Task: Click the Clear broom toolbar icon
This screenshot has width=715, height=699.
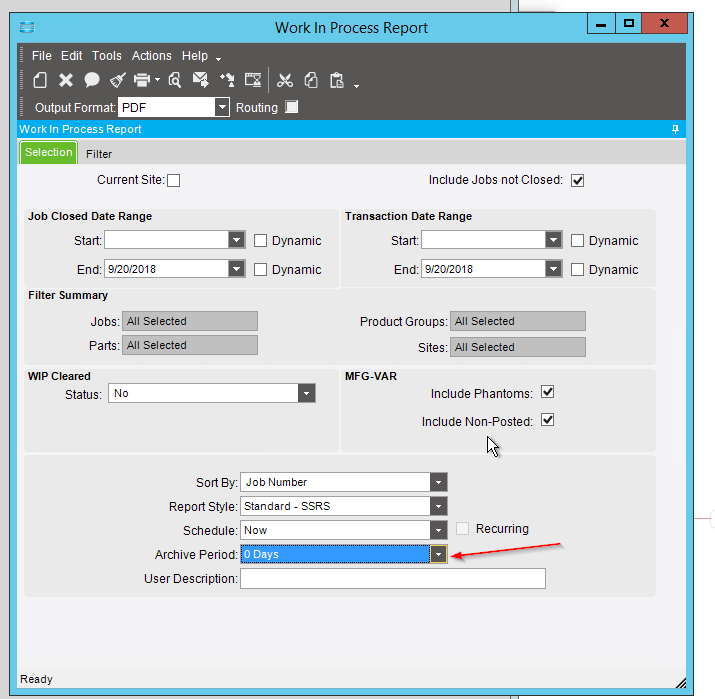Action: point(117,80)
